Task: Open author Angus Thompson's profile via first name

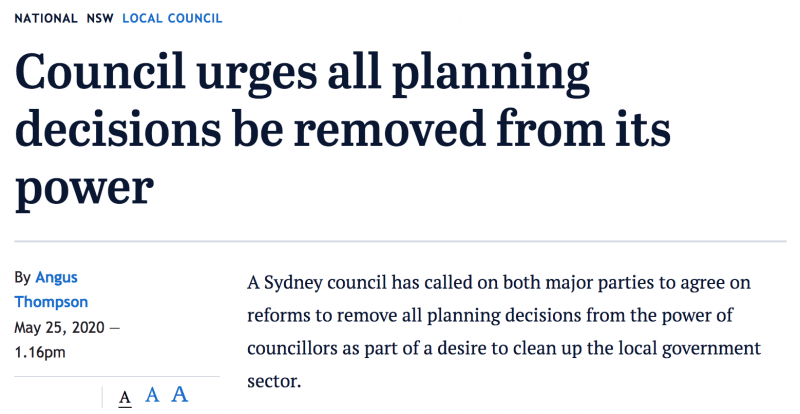Action: [56, 278]
